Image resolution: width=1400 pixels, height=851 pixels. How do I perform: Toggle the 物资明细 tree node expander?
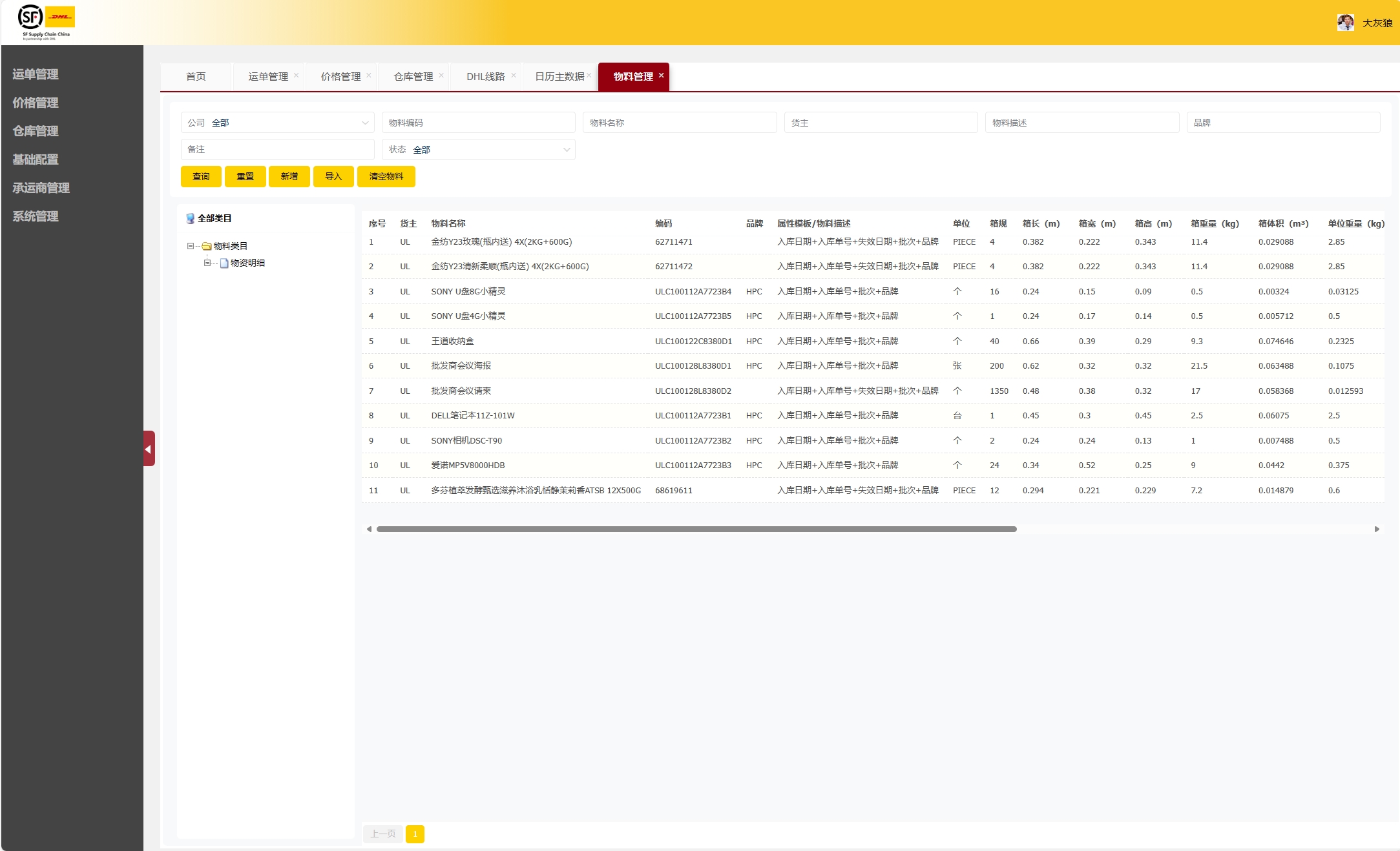pyautogui.click(x=207, y=263)
